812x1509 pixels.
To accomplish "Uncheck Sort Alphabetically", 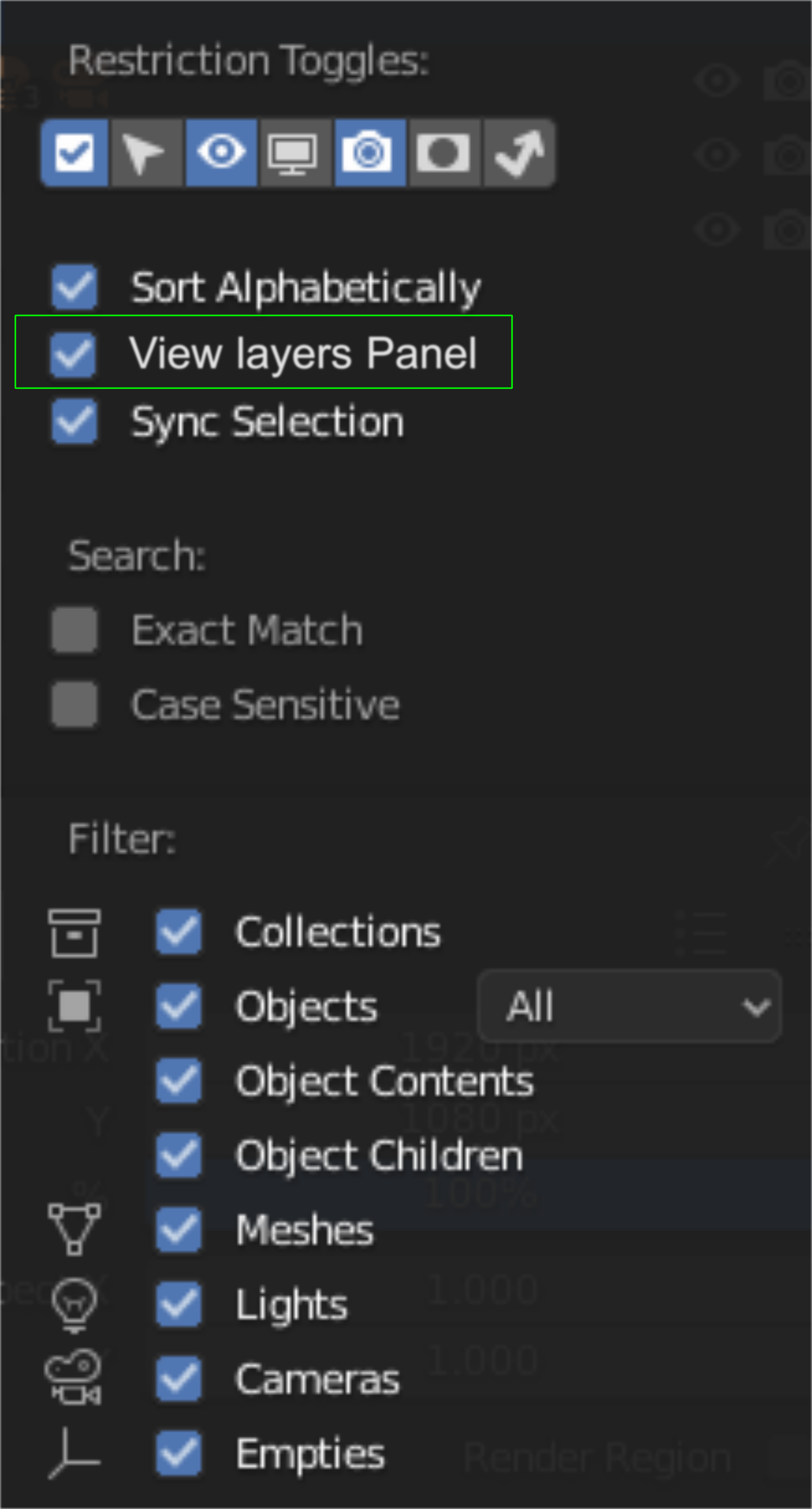I will click(74, 287).
